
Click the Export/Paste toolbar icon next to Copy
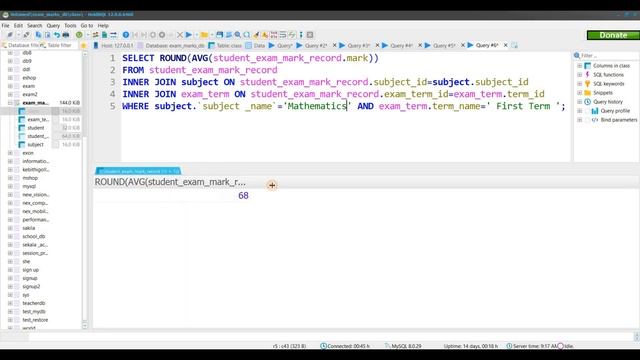click(47, 35)
